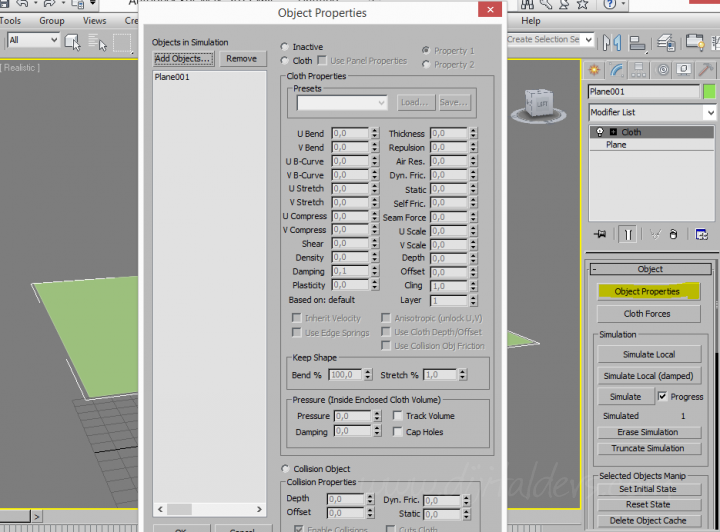Open the Views menu
Viewport: 720px width, 532px height.
click(x=94, y=20)
